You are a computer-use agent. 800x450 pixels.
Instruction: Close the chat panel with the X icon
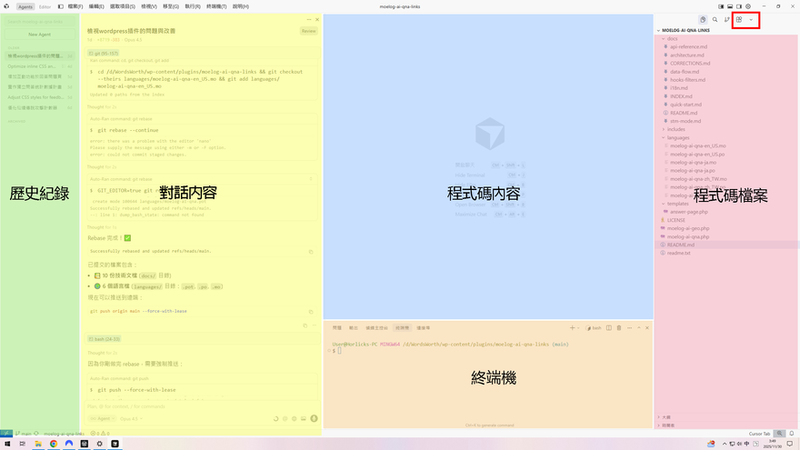pyautogui.click(x=317, y=19)
